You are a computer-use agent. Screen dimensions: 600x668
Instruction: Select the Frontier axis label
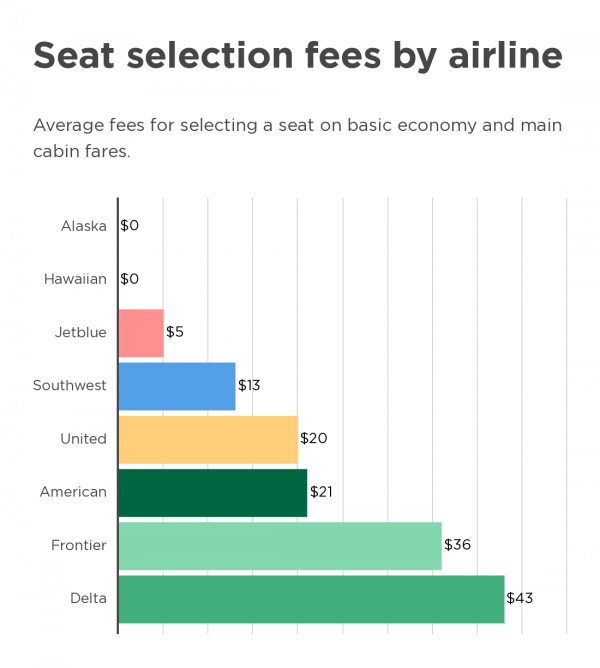coord(78,545)
